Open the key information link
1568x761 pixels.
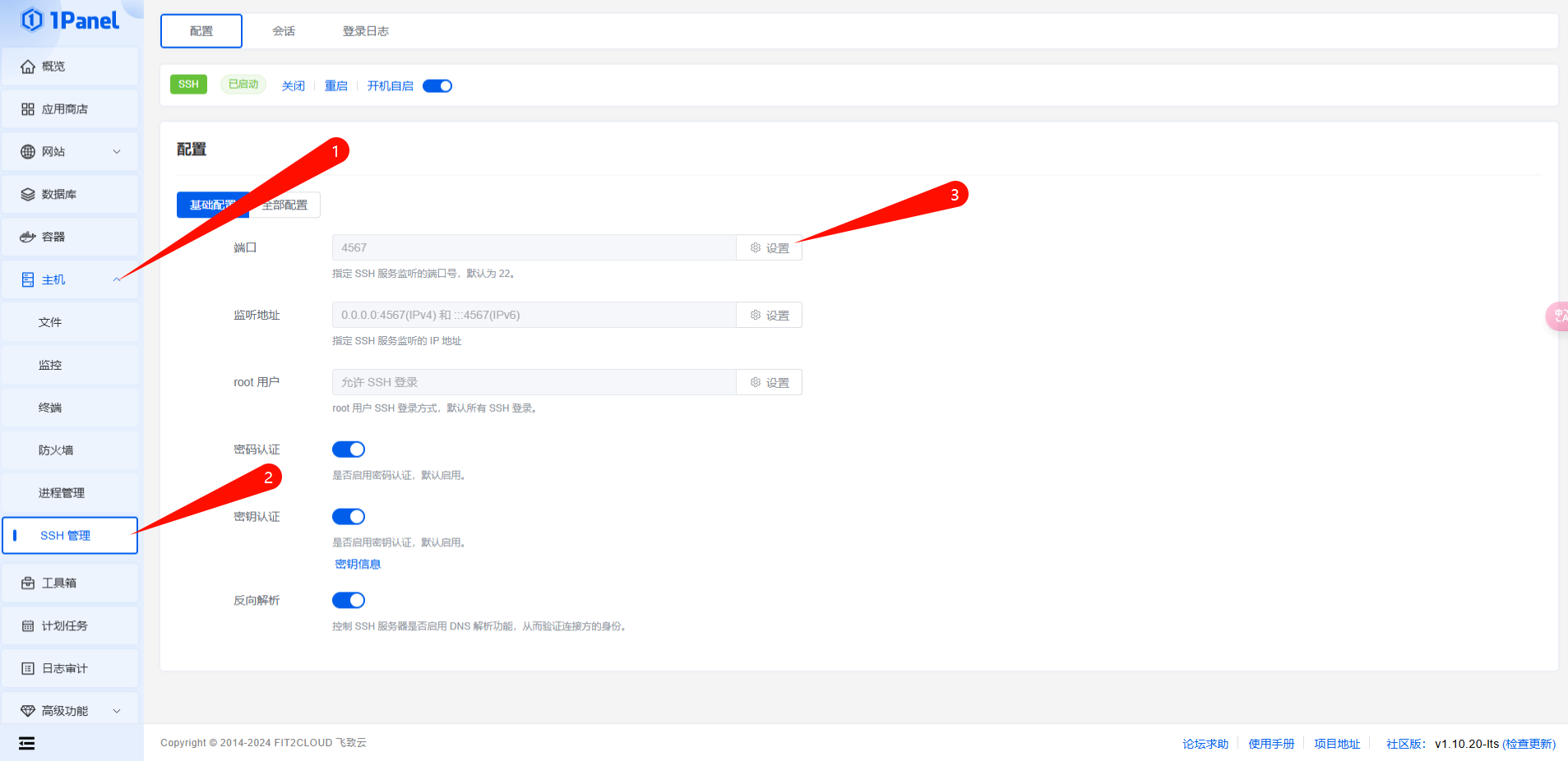(358, 565)
